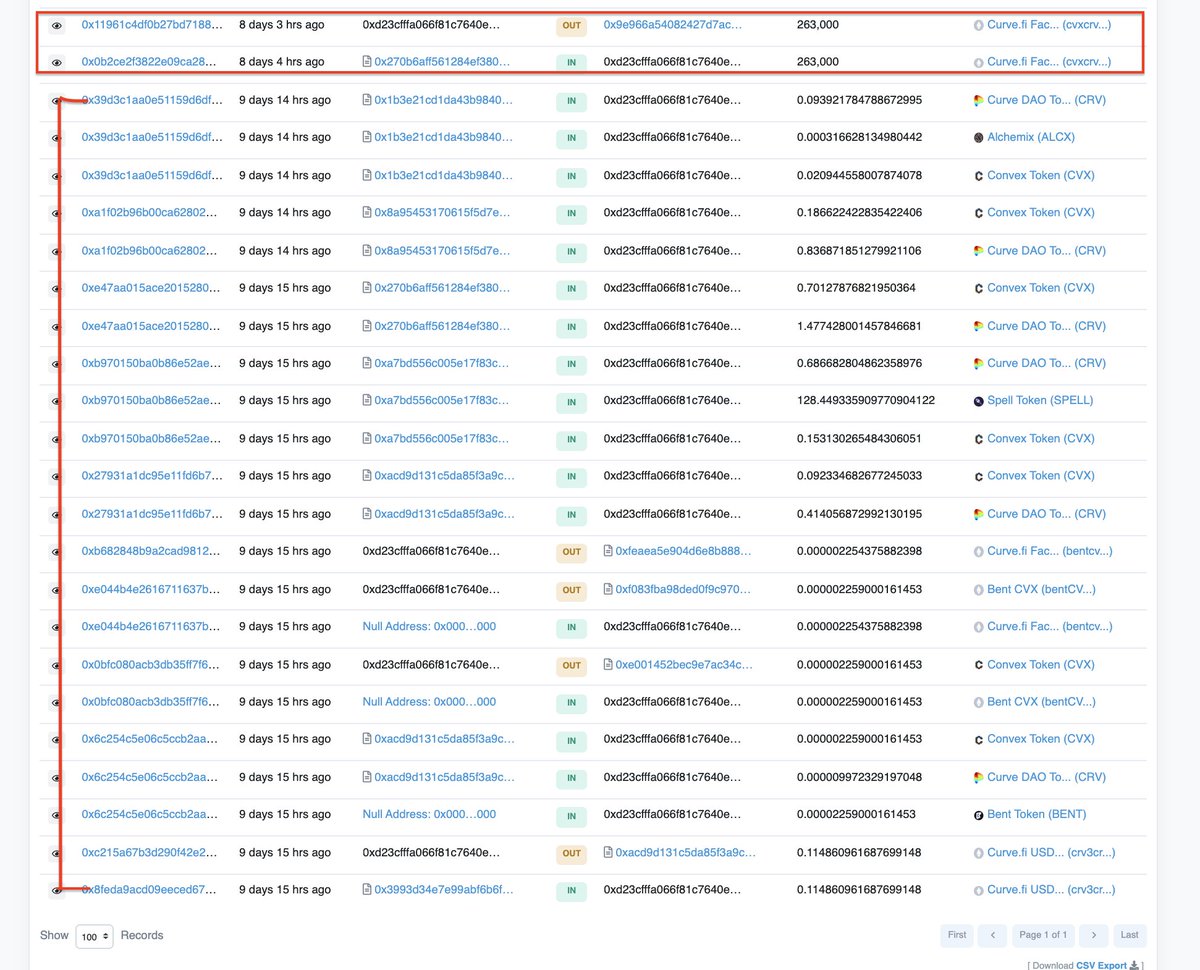Go to the First page
Image resolution: width=1200 pixels, height=970 pixels.
click(x=957, y=935)
